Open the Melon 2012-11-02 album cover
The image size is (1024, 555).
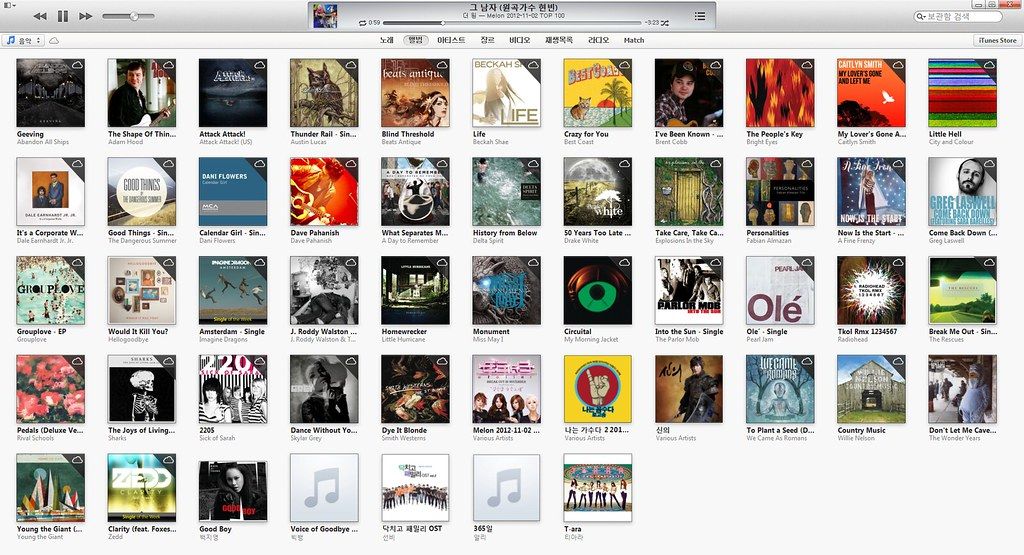(507, 389)
